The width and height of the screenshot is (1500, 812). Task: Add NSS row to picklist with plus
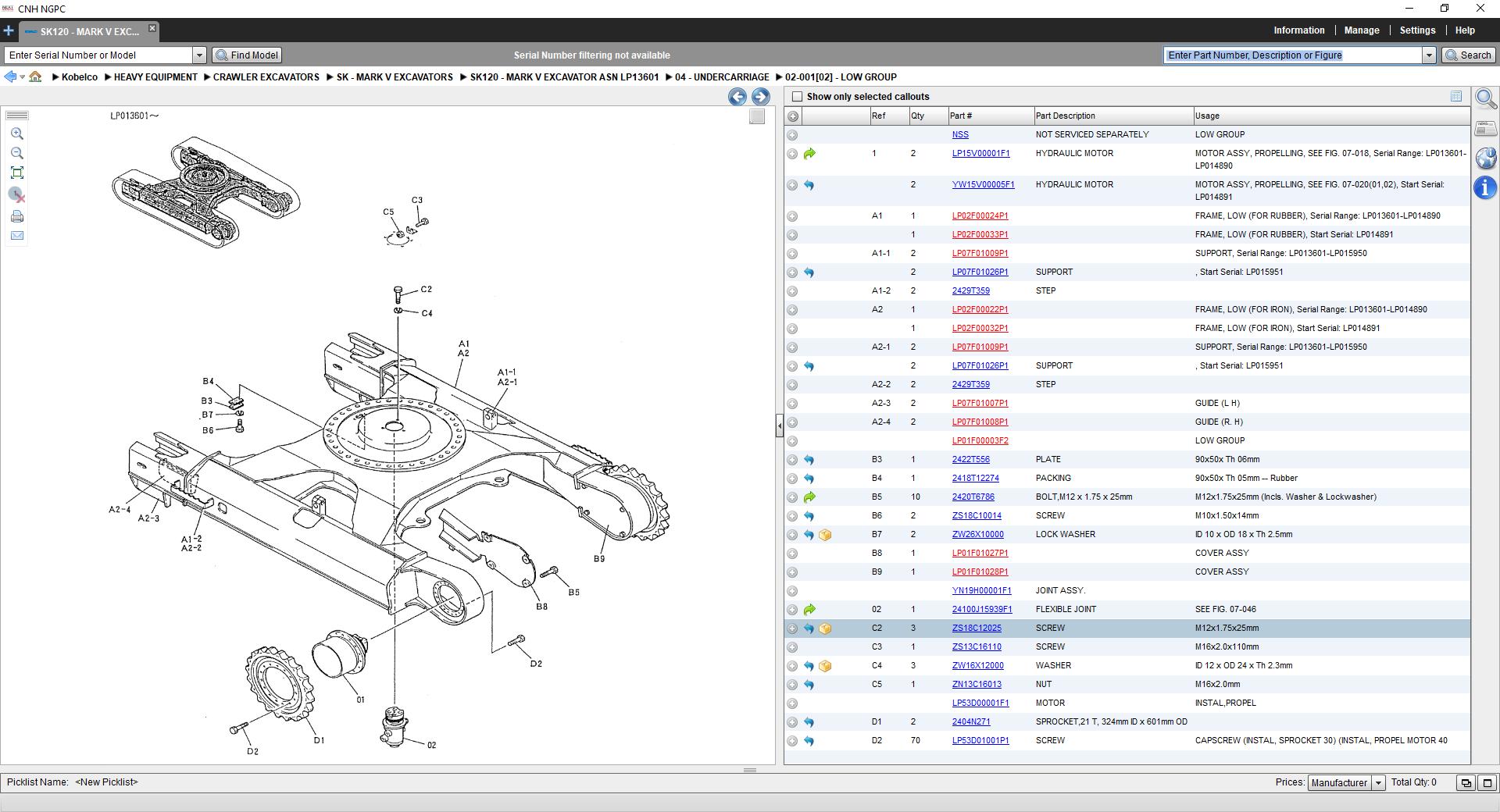pyautogui.click(x=792, y=135)
